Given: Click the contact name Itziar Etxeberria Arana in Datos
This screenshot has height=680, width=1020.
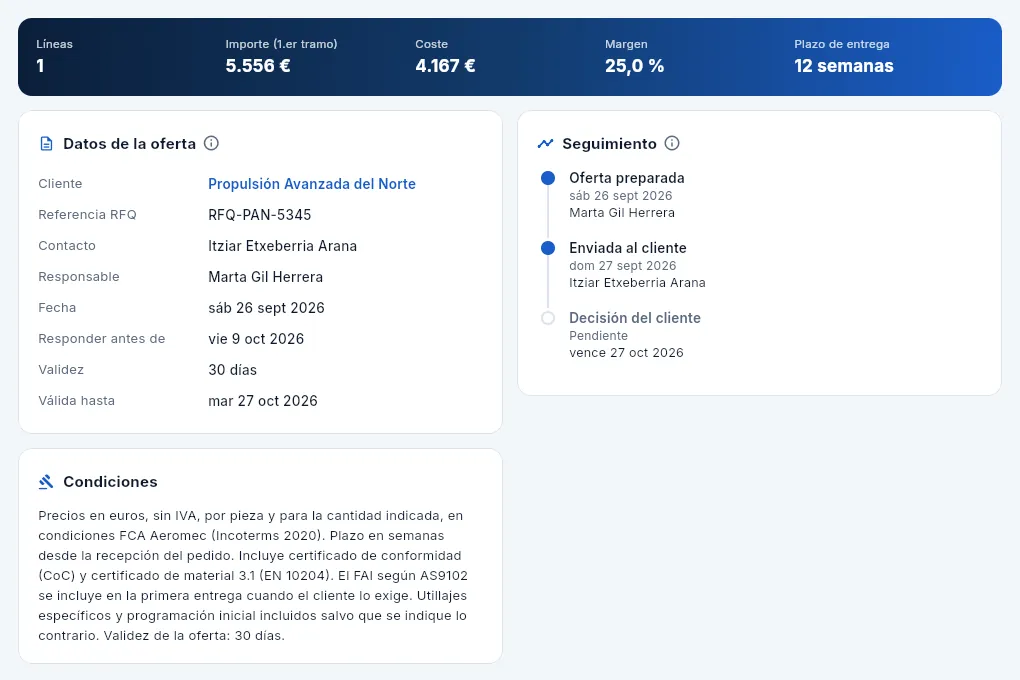Looking at the screenshot, I should pos(282,246).
